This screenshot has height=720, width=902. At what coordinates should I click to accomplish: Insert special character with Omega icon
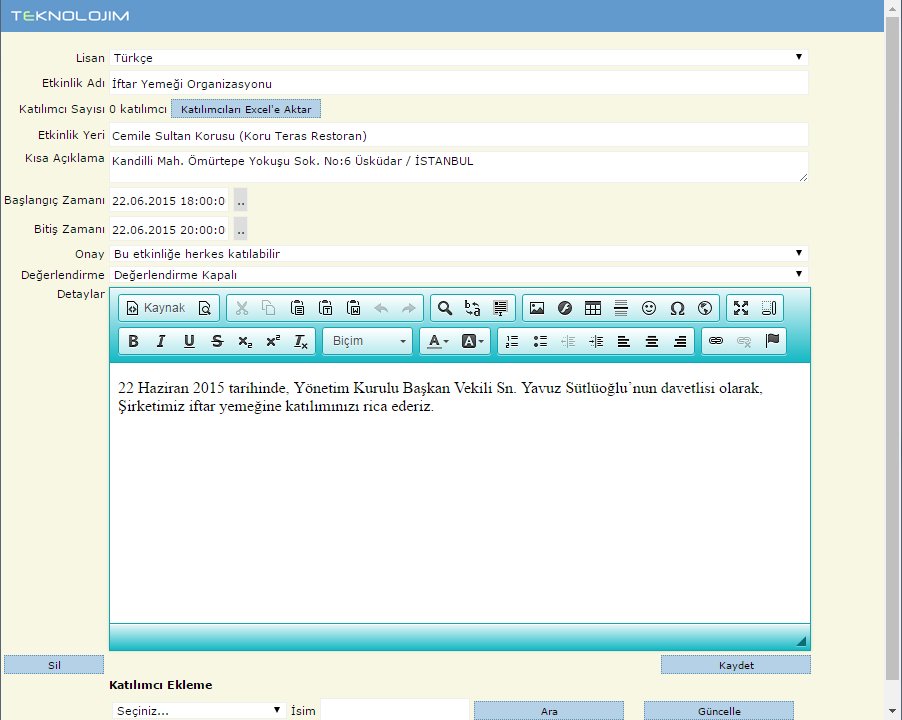(x=677, y=308)
